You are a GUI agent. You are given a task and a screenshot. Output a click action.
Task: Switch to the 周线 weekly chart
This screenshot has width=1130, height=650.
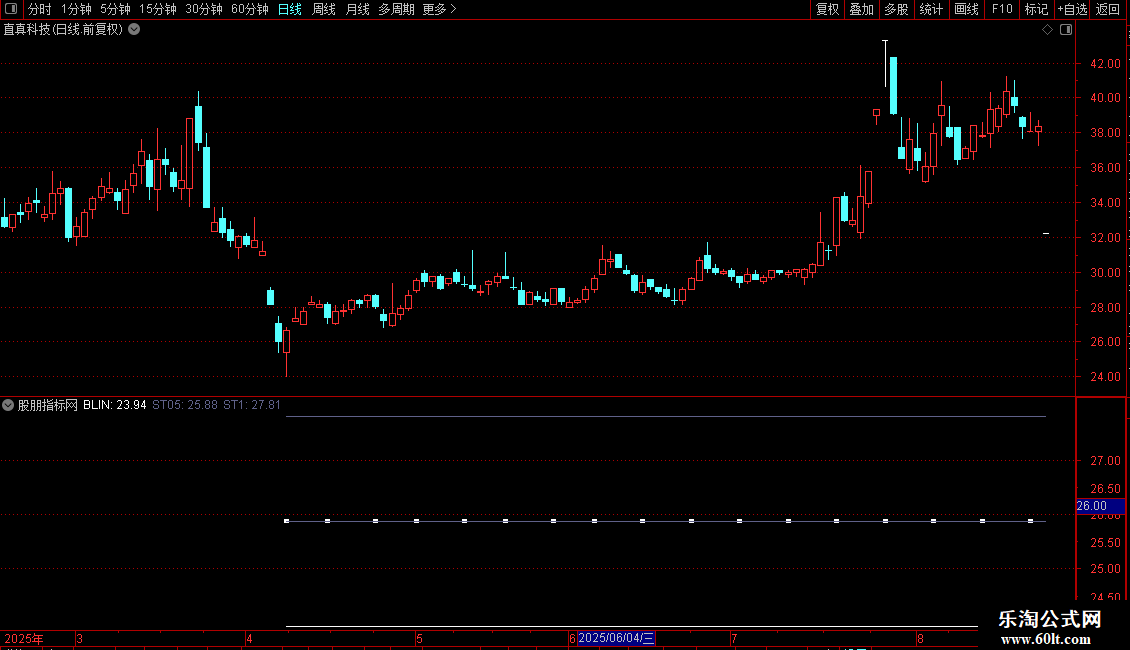click(x=324, y=9)
